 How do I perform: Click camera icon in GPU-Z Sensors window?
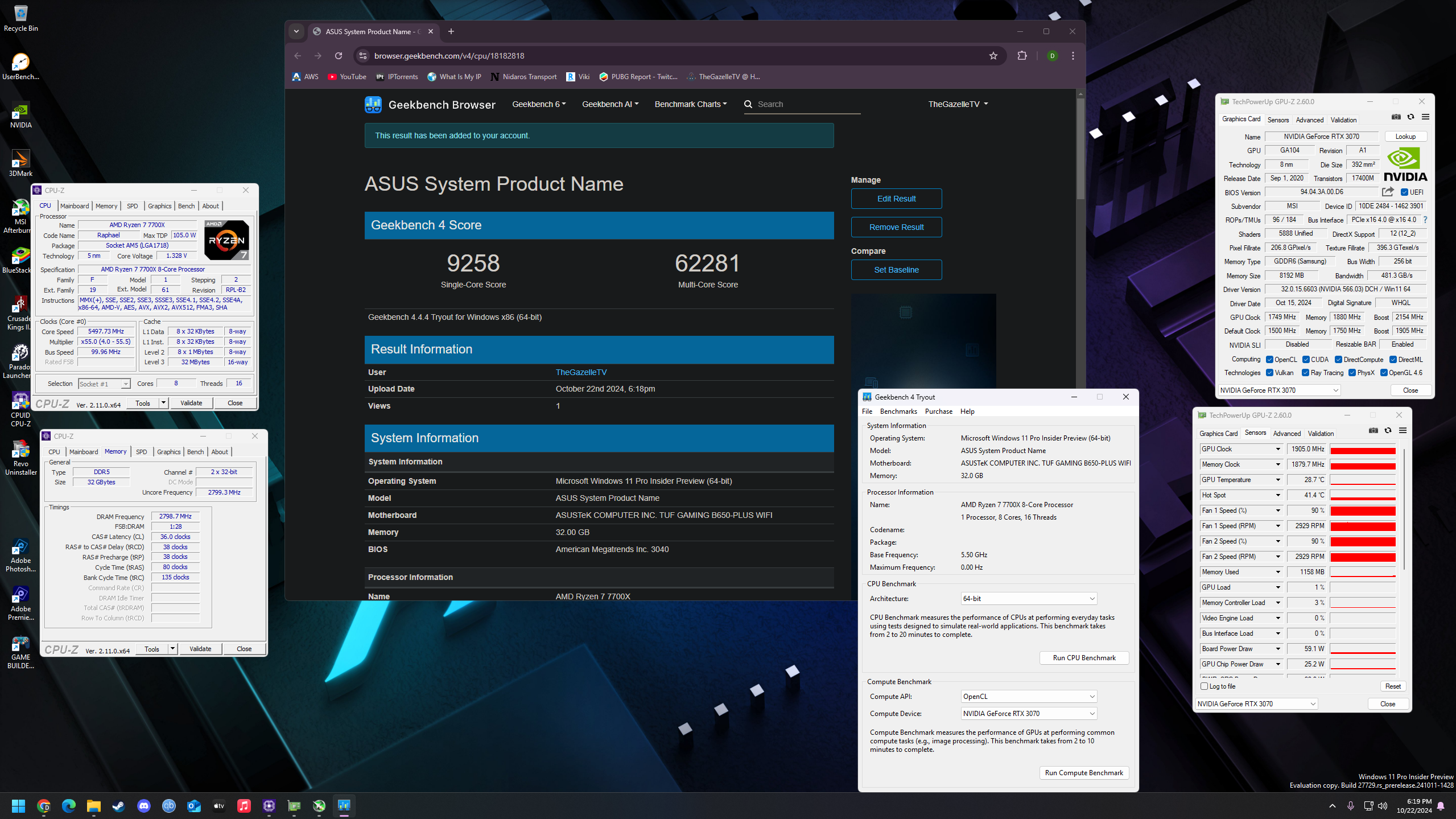click(1373, 430)
